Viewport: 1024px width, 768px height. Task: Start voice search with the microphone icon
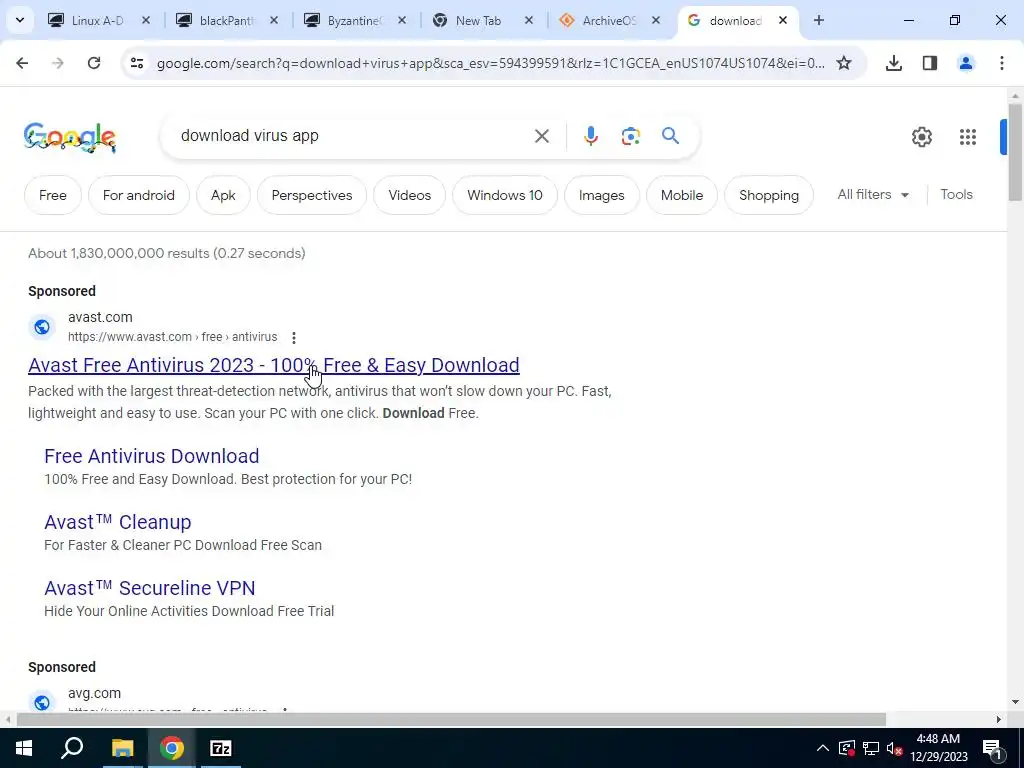pos(590,136)
